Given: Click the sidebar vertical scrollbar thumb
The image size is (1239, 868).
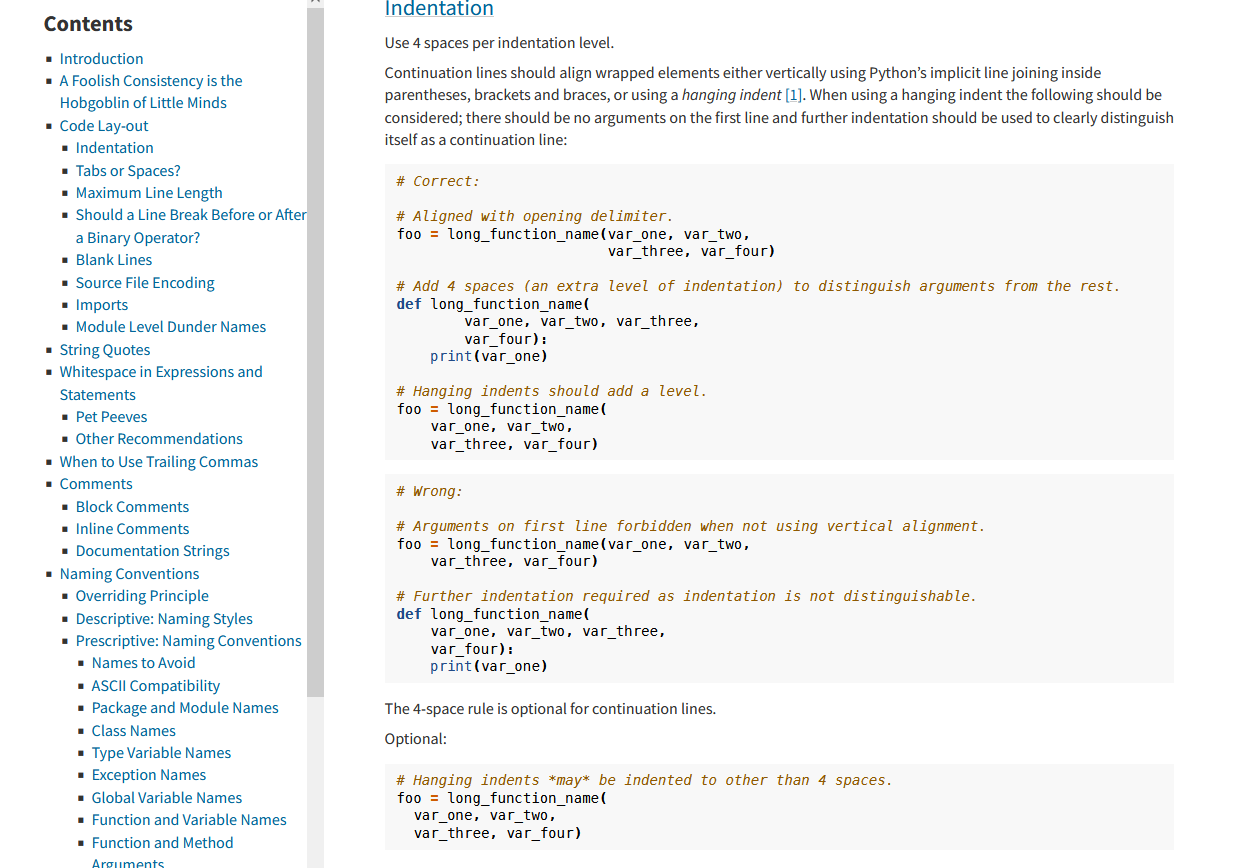Looking at the screenshot, I should (316, 350).
